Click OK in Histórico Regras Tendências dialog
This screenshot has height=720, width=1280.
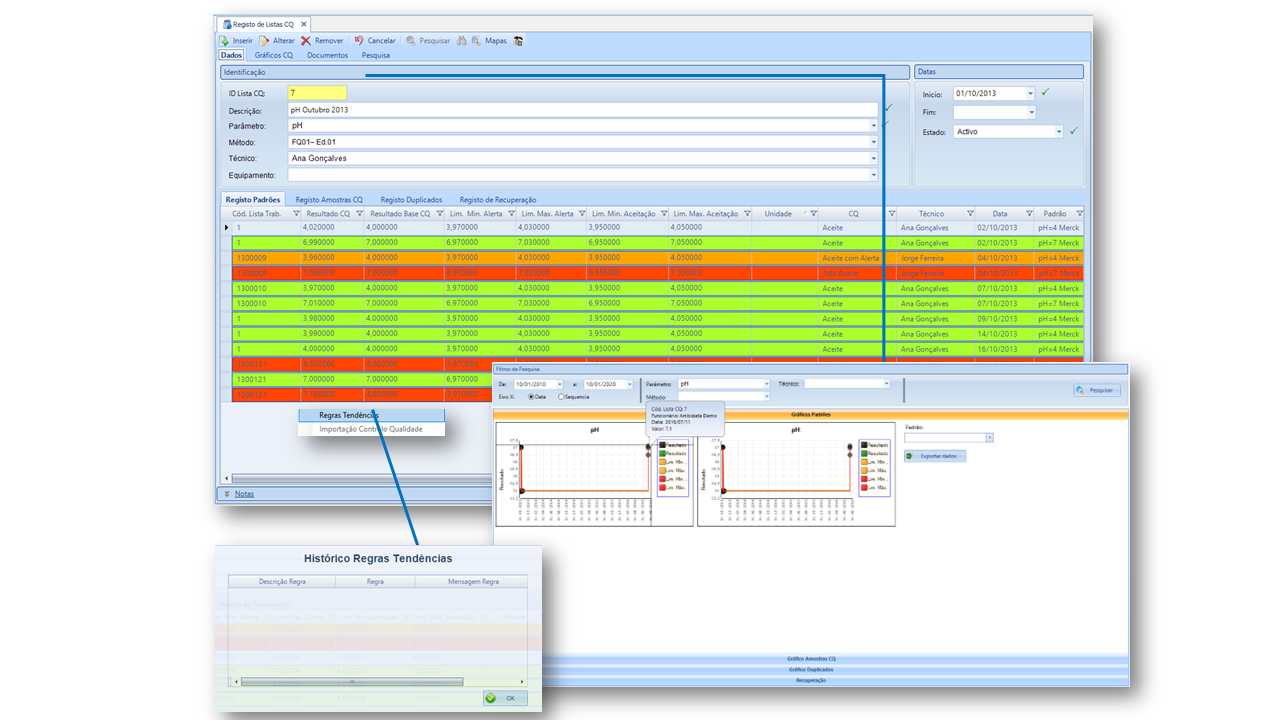tap(504, 698)
